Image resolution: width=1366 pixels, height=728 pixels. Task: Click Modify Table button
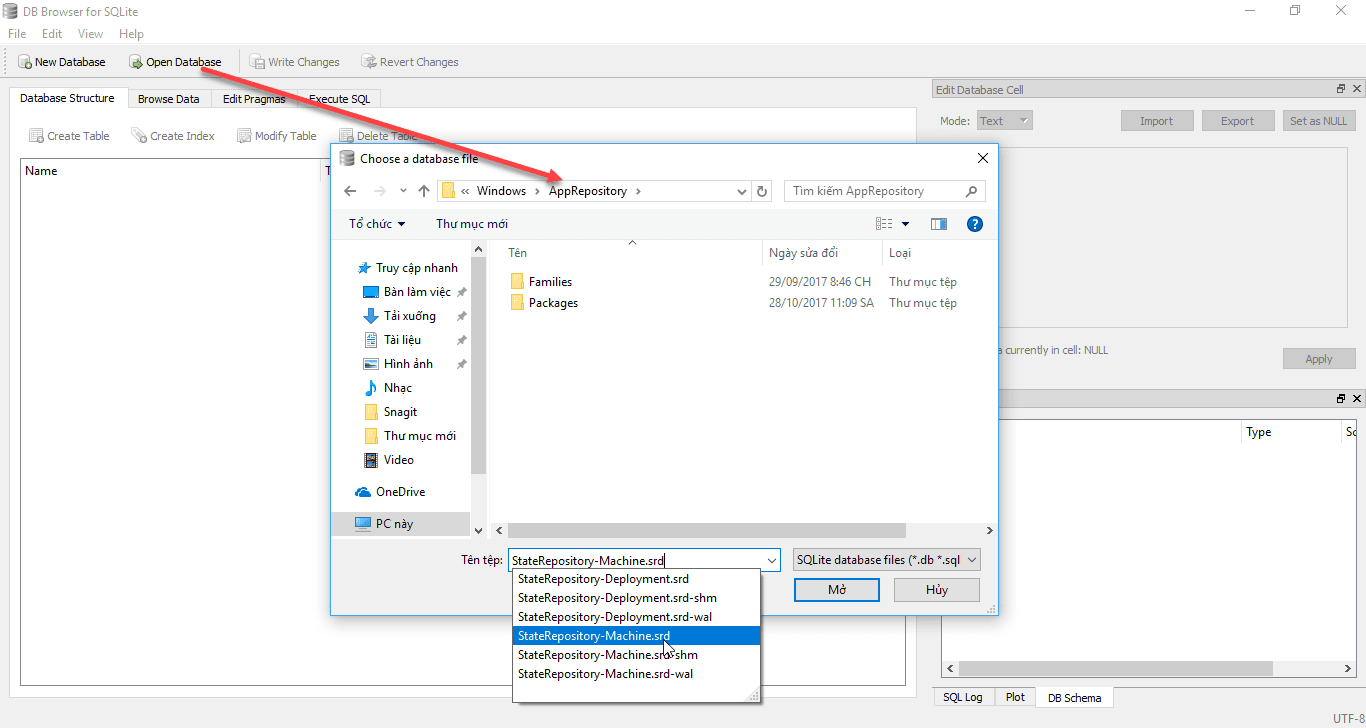pos(277,136)
